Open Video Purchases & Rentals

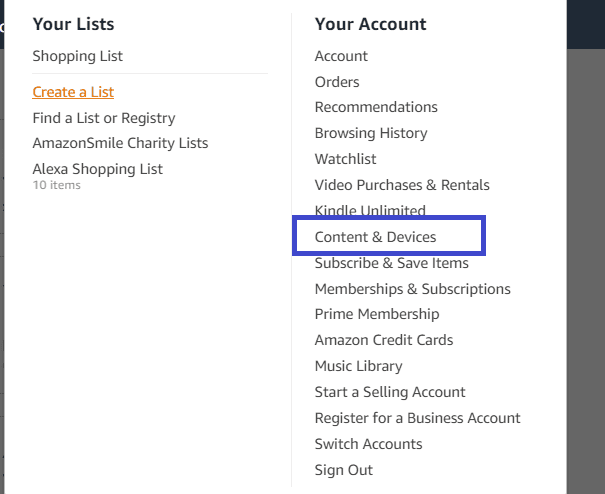402,185
